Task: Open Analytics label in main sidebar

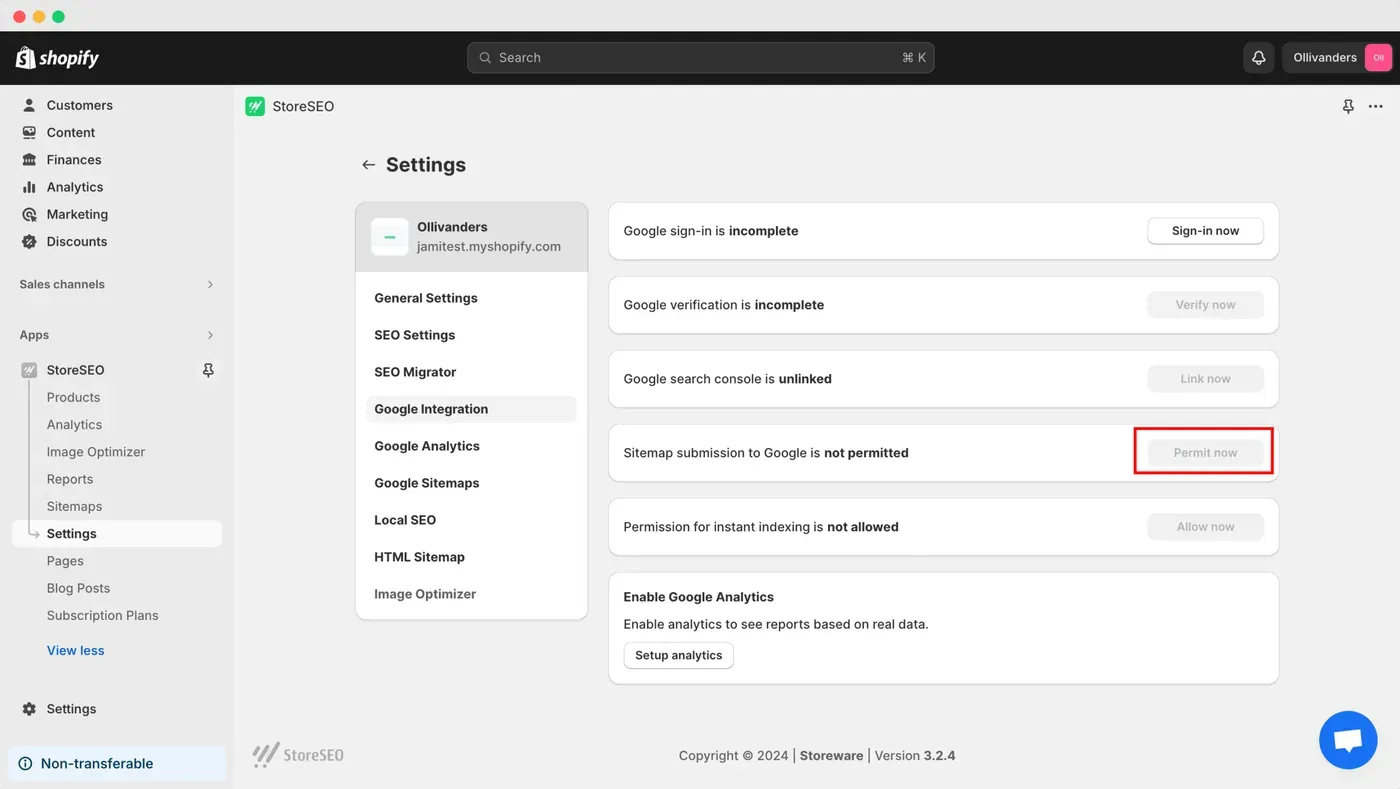Action: point(75,187)
